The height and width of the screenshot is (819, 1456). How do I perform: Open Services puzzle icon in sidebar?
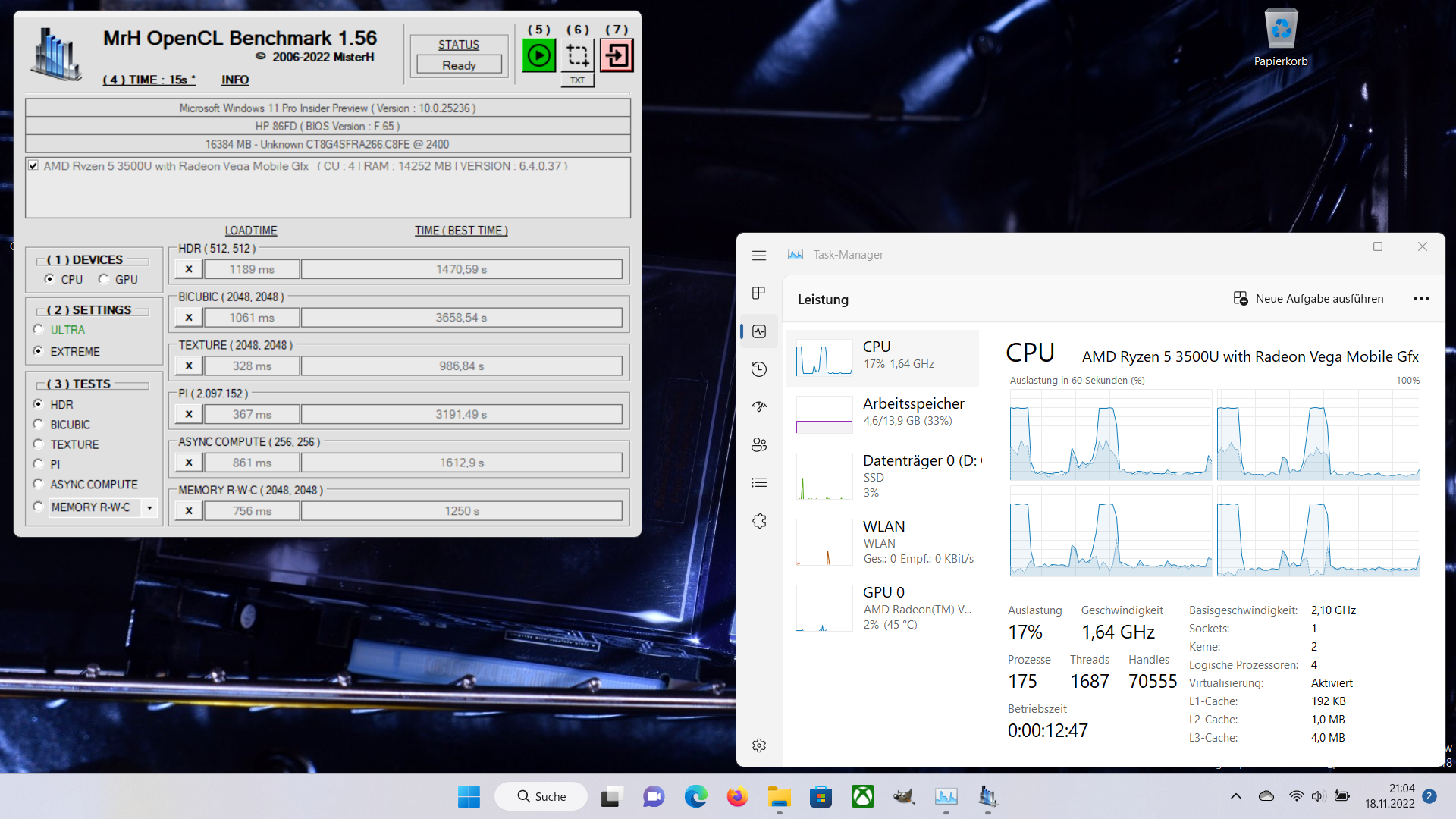(759, 521)
